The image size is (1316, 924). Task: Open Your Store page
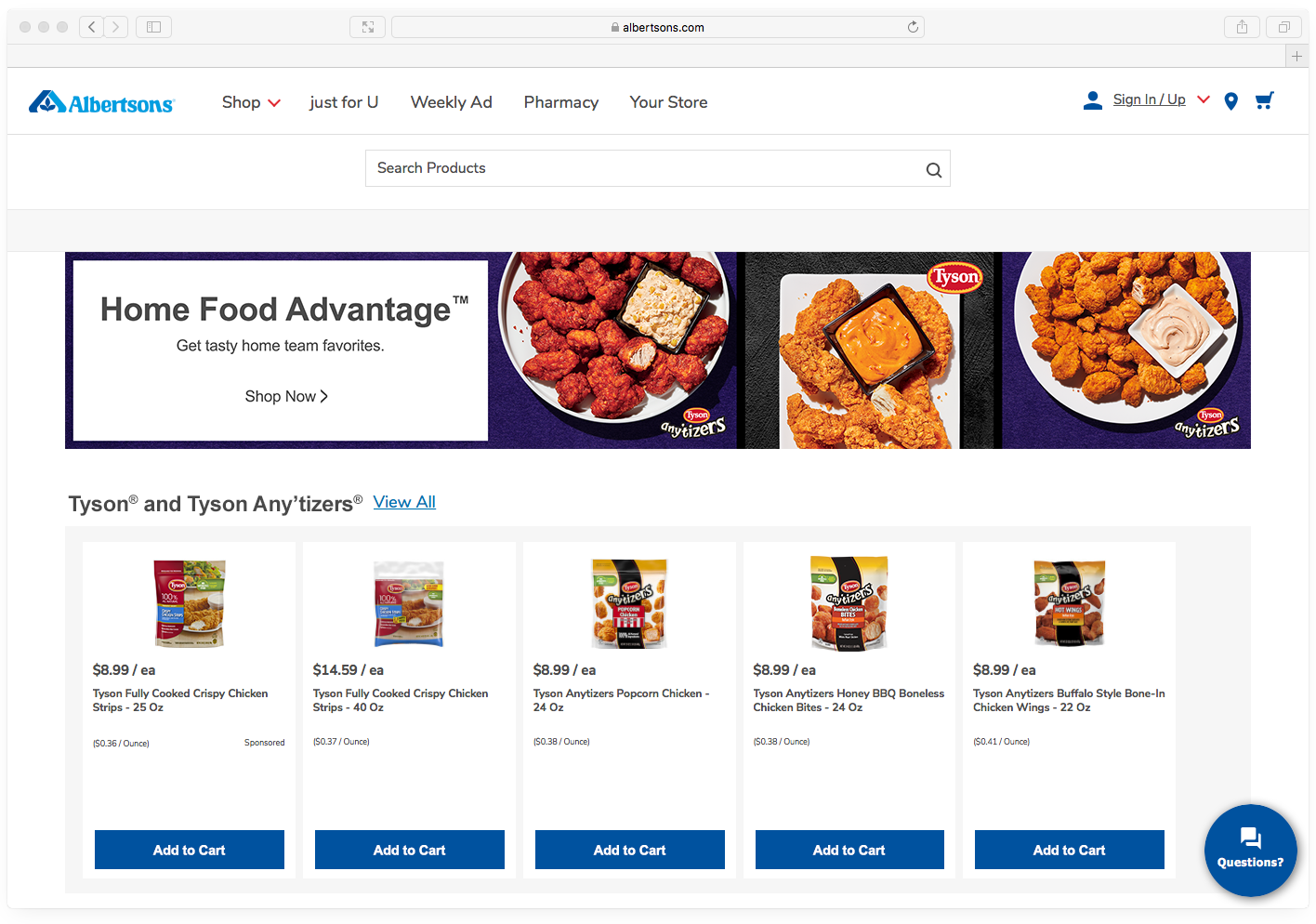668,102
